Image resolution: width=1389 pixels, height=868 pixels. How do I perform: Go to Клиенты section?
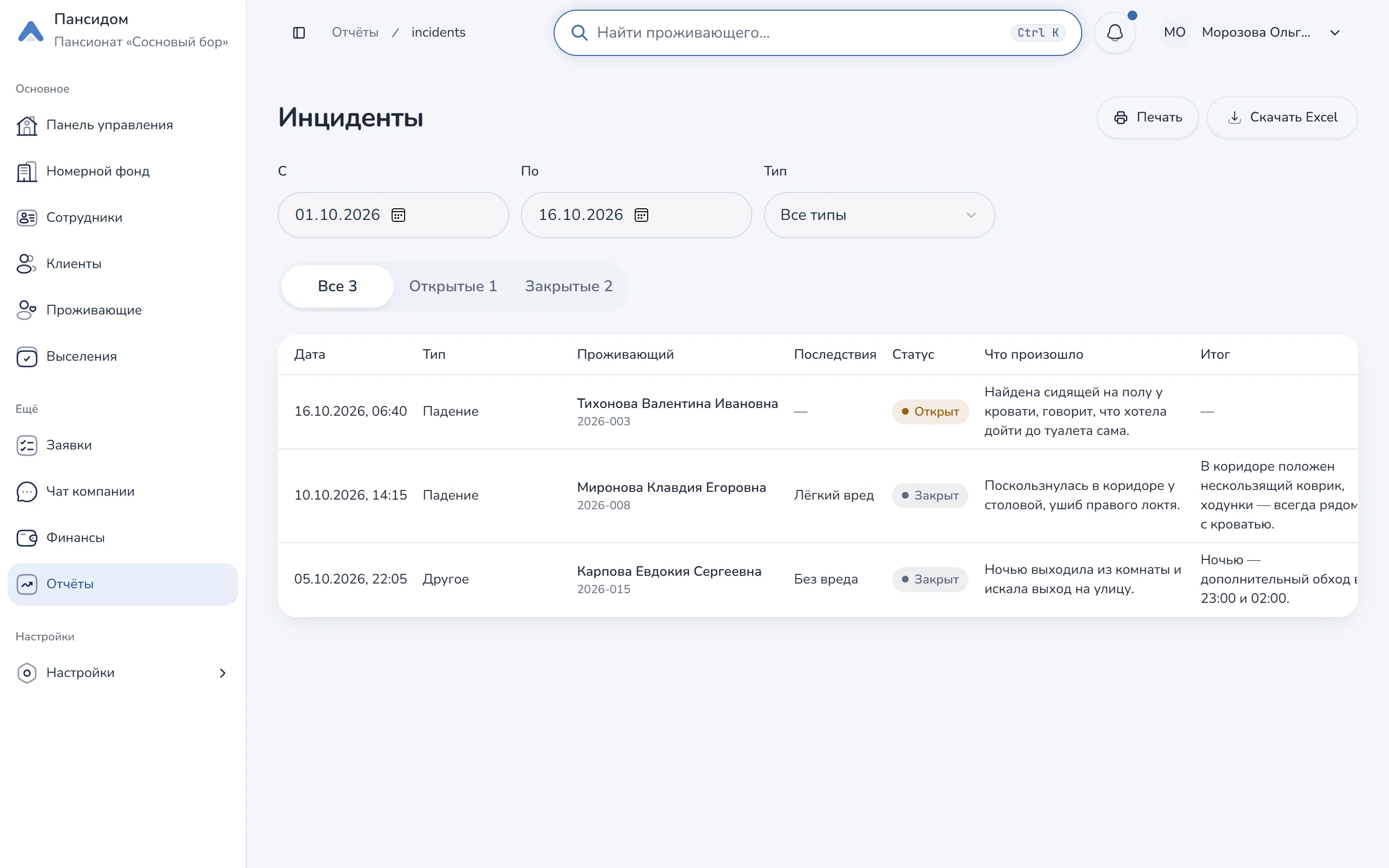[x=123, y=264]
